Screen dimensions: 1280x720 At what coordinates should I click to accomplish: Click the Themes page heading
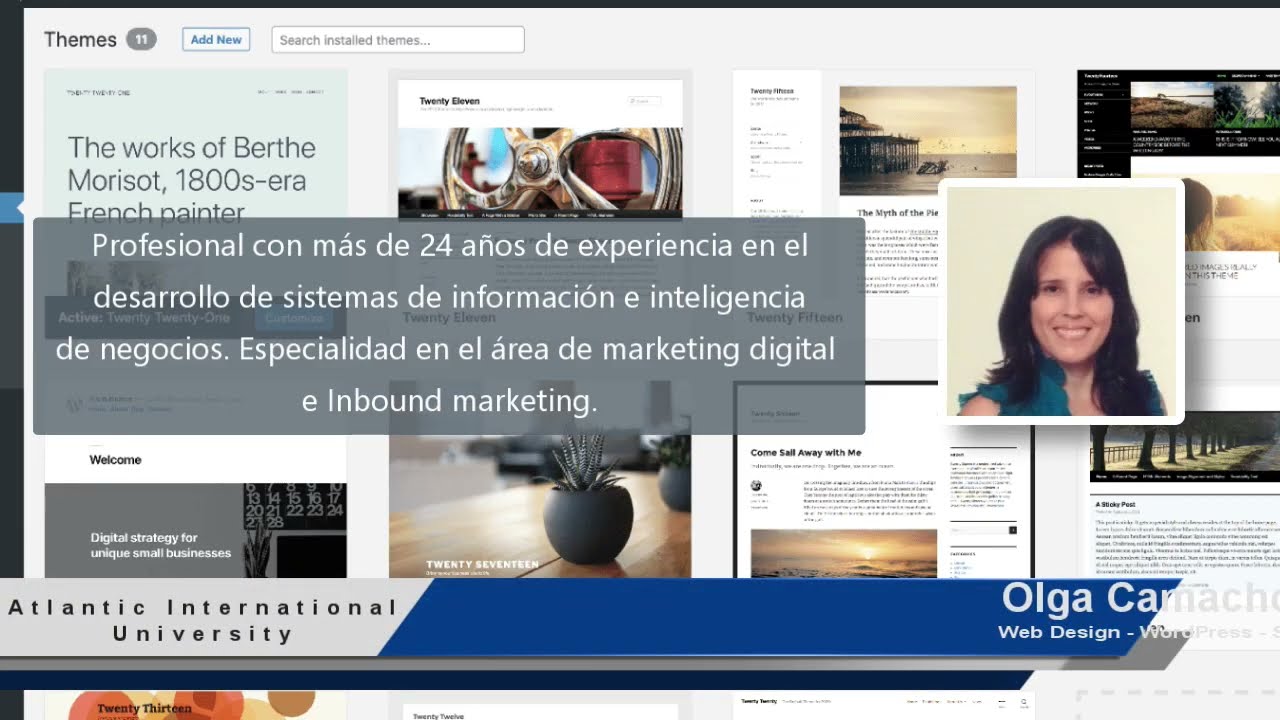pyautogui.click(x=80, y=40)
